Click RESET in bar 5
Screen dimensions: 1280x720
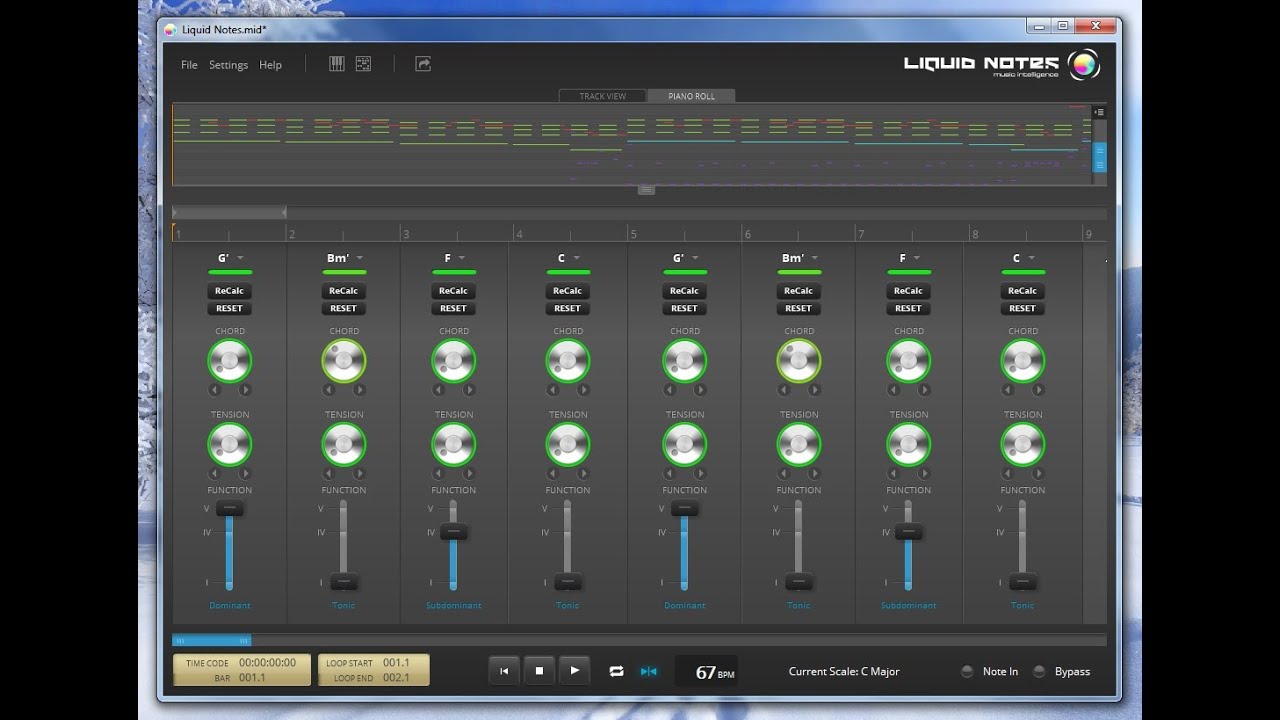[x=685, y=308]
